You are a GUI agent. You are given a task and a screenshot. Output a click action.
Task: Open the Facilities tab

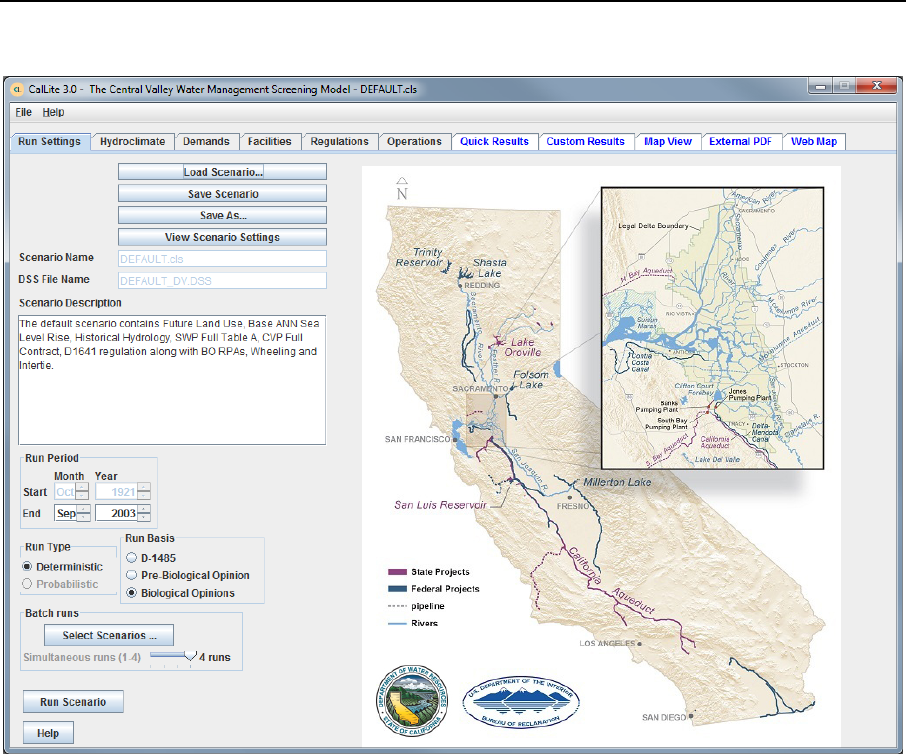[270, 142]
